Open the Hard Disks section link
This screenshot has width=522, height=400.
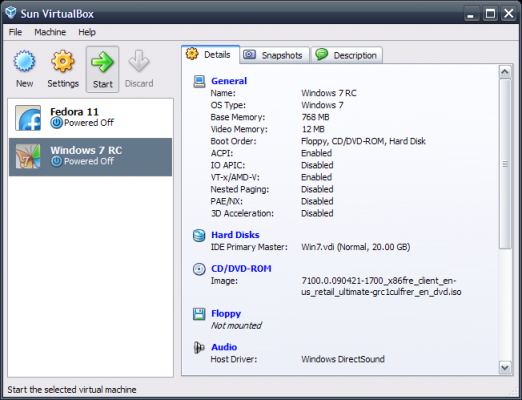pos(235,235)
